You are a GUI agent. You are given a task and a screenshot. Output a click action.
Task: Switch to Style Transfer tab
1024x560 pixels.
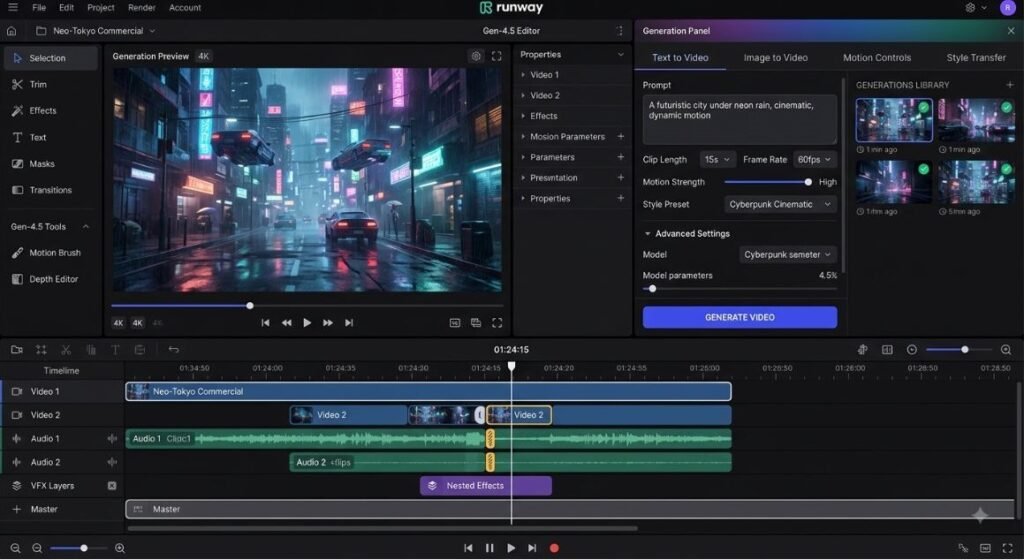pyautogui.click(x=976, y=57)
